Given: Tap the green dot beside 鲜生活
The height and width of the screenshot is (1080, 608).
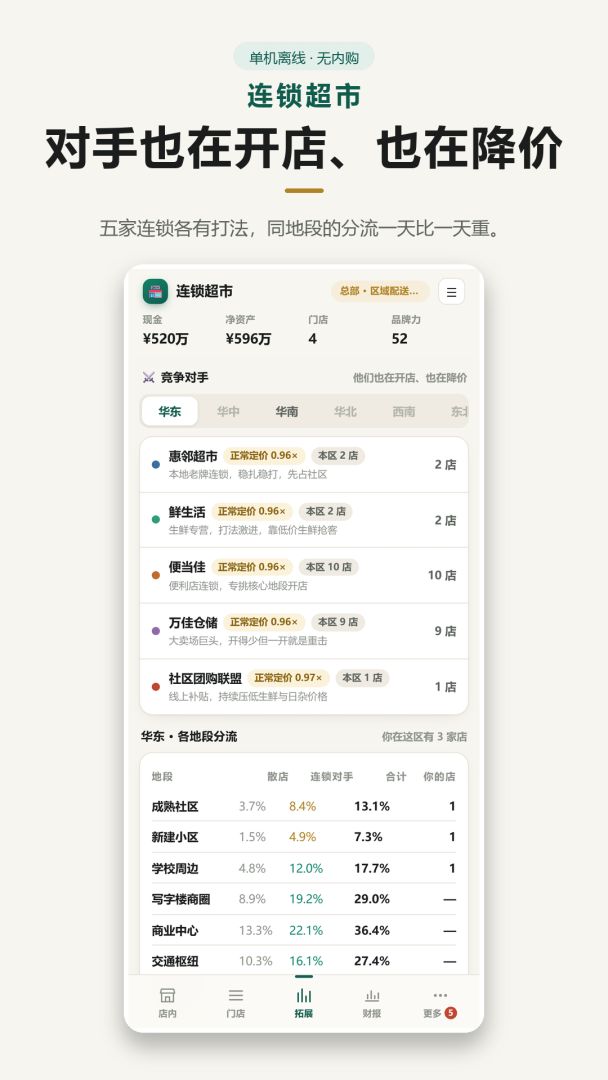Looking at the screenshot, I should (x=156, y=519).
